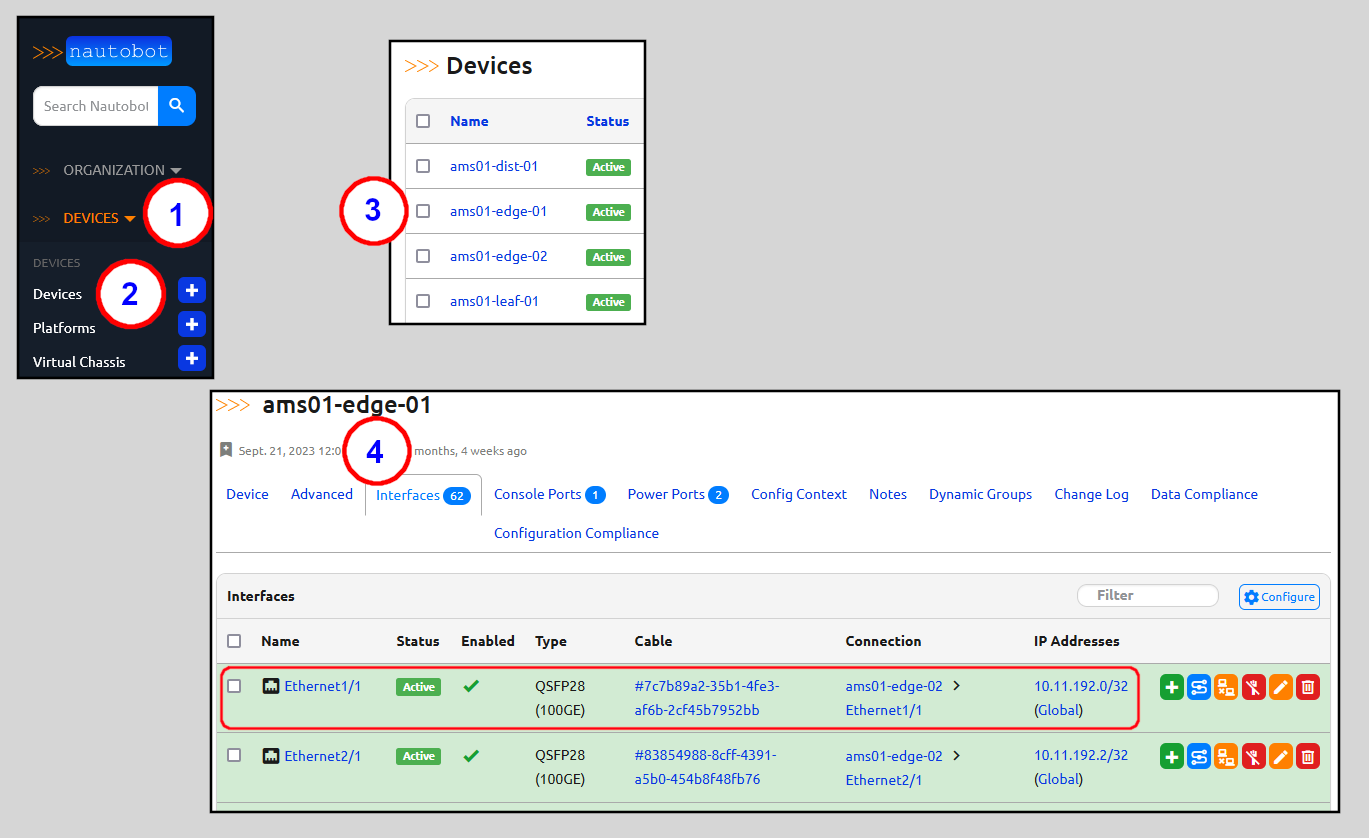Check the checkbox for ams01-dist-01
1369x838 pixels.
423,166
